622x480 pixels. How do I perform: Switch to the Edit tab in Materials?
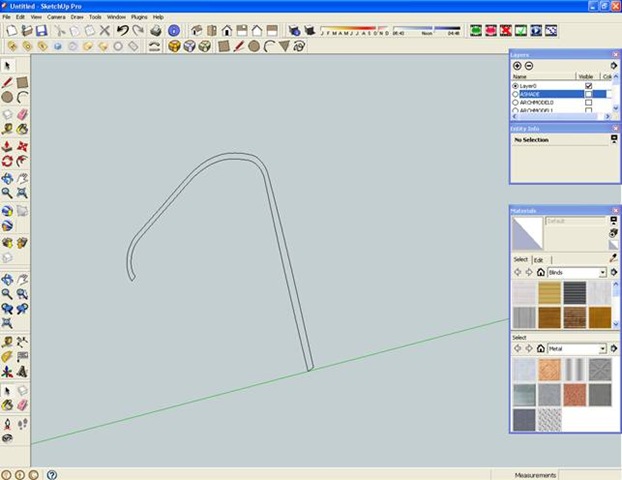click(538, 259)
